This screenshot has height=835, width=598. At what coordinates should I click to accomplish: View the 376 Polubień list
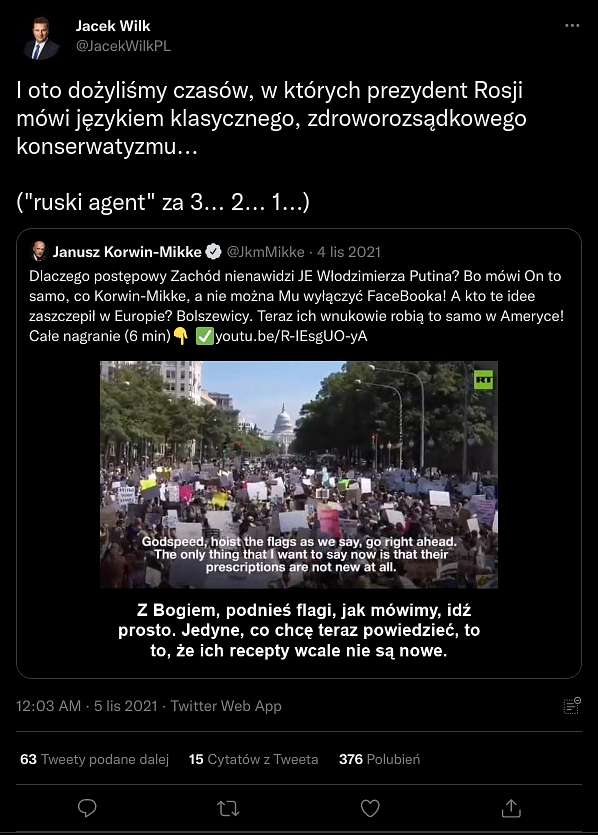click(x=379, y=759)
